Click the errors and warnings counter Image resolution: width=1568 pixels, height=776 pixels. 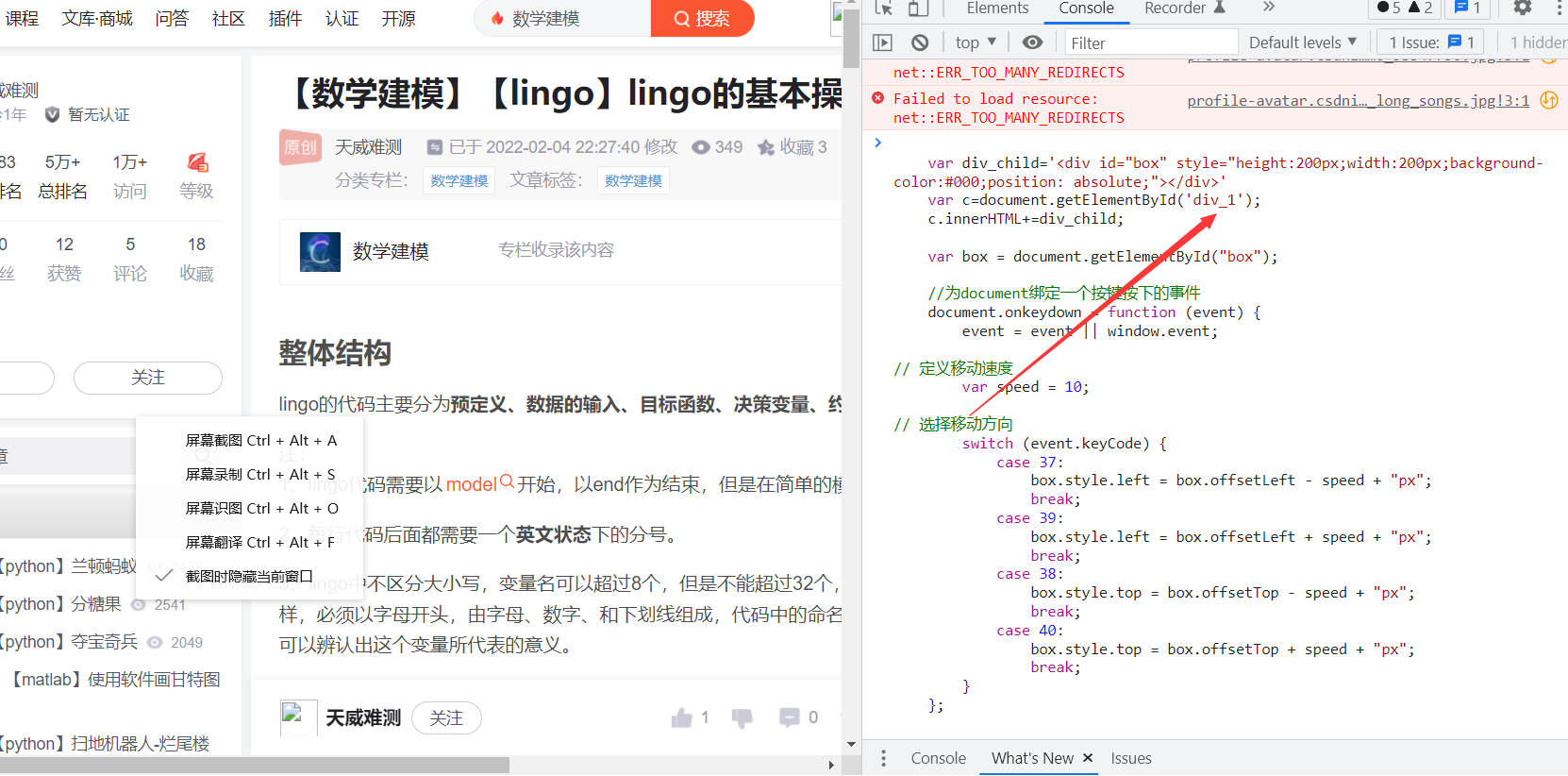tap(1405, 8)
